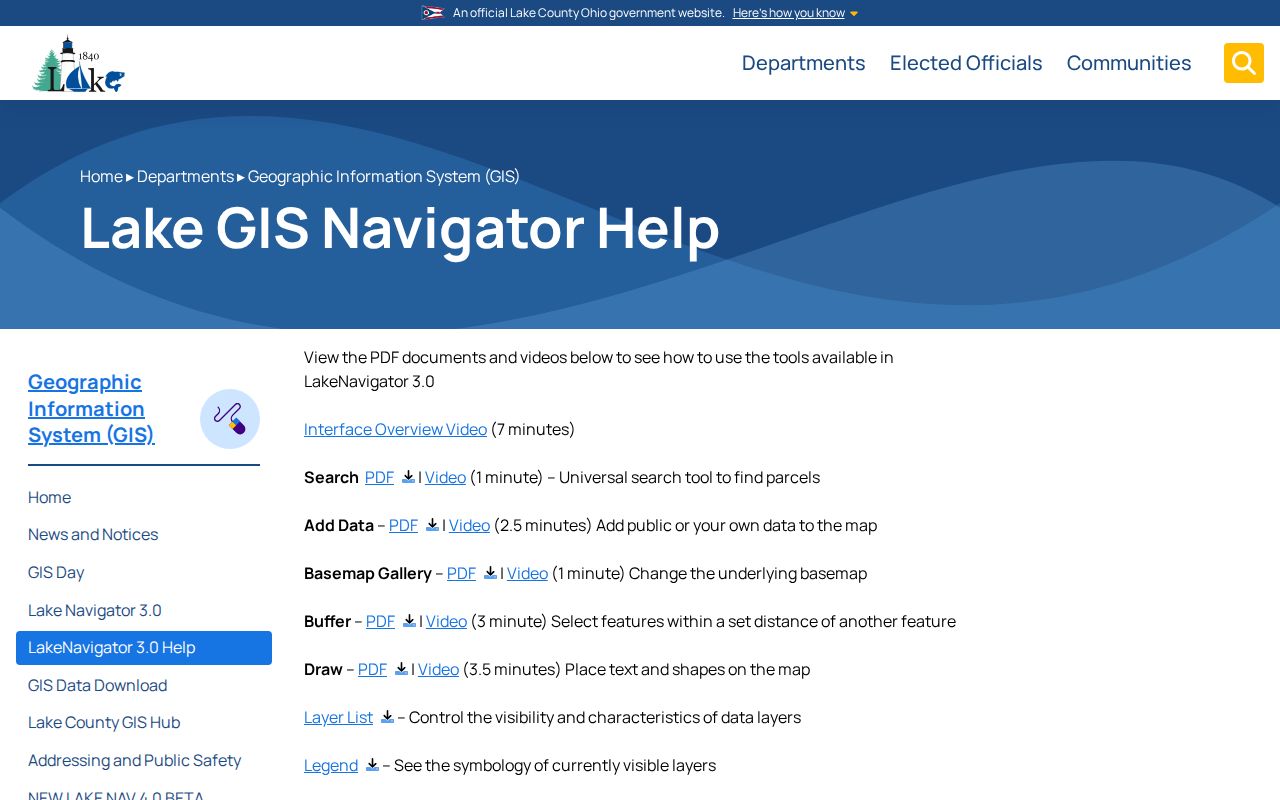Watch the Interface Overview Video

coord(395,429)
